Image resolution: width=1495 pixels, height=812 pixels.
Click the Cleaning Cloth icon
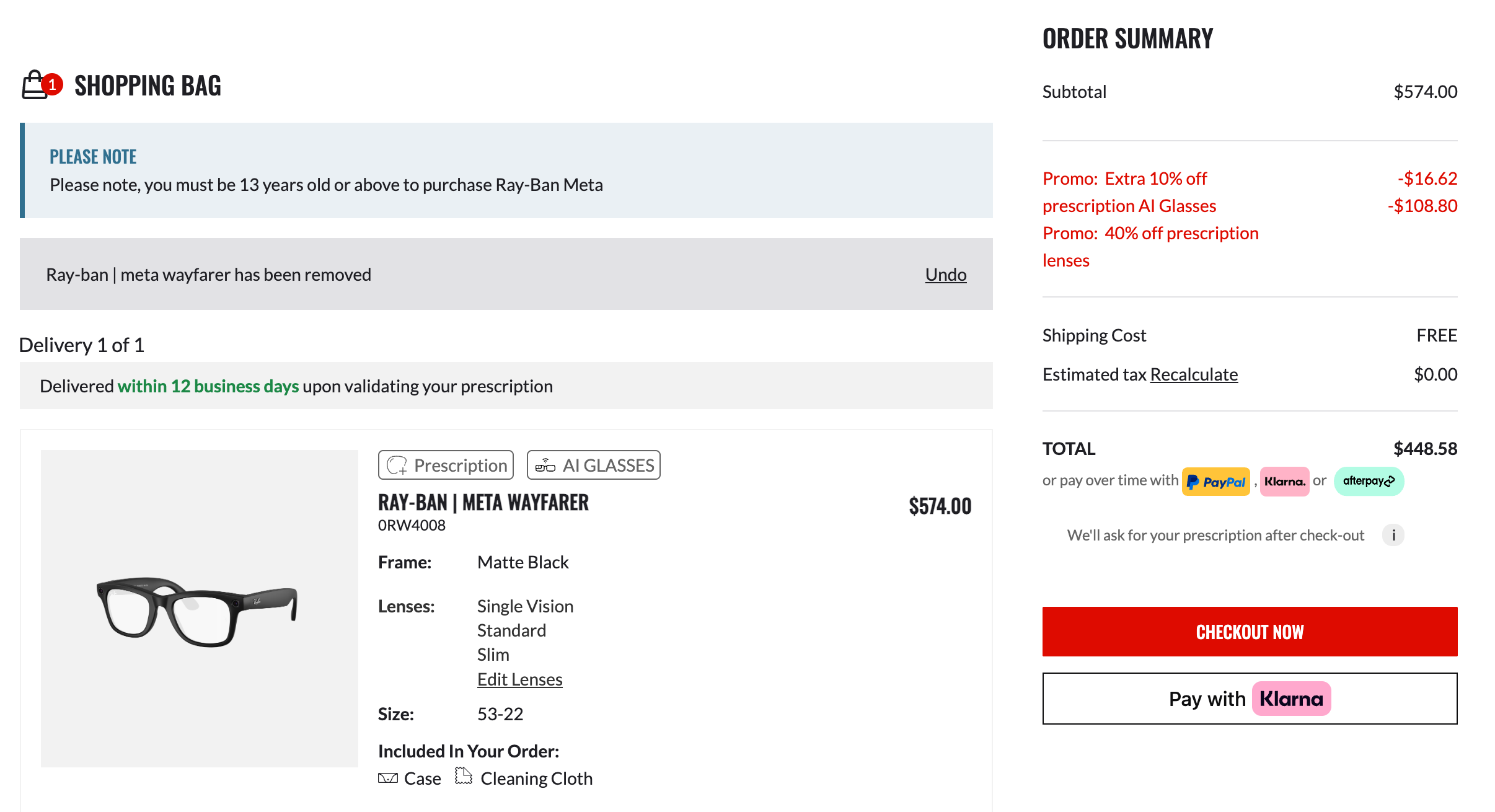point(463,776)
